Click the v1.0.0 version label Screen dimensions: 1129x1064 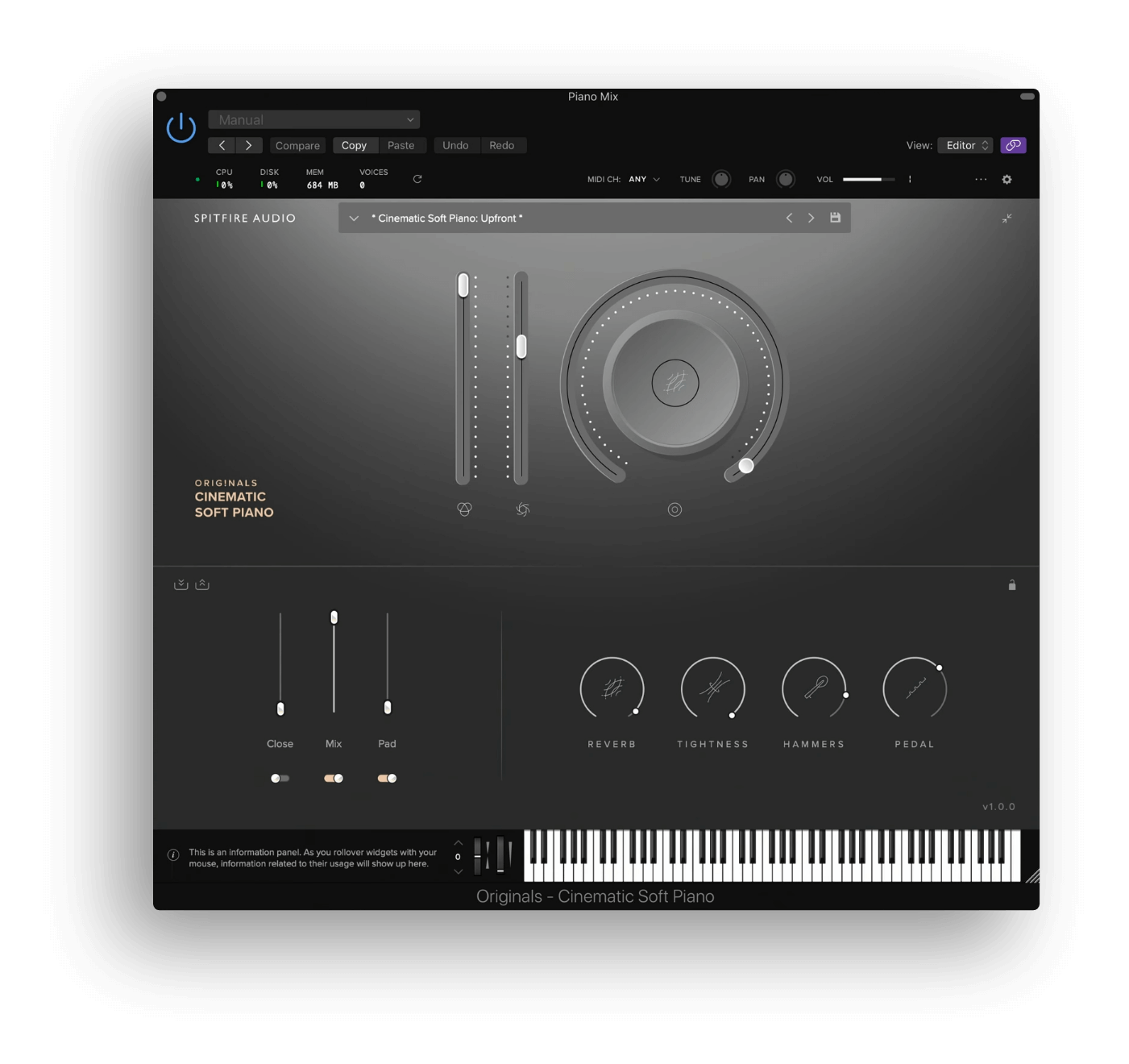pos(998,807)
